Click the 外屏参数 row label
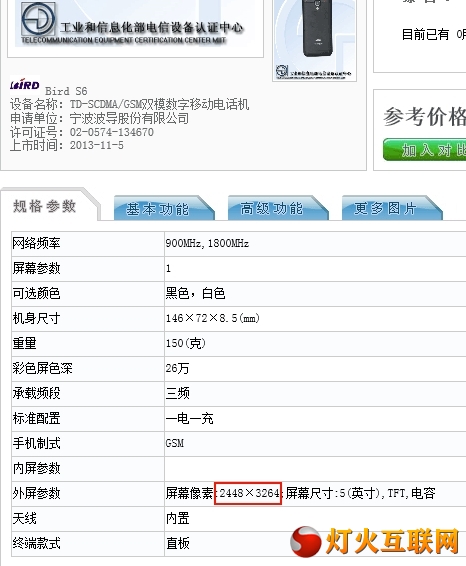 (x=36, y=493)
